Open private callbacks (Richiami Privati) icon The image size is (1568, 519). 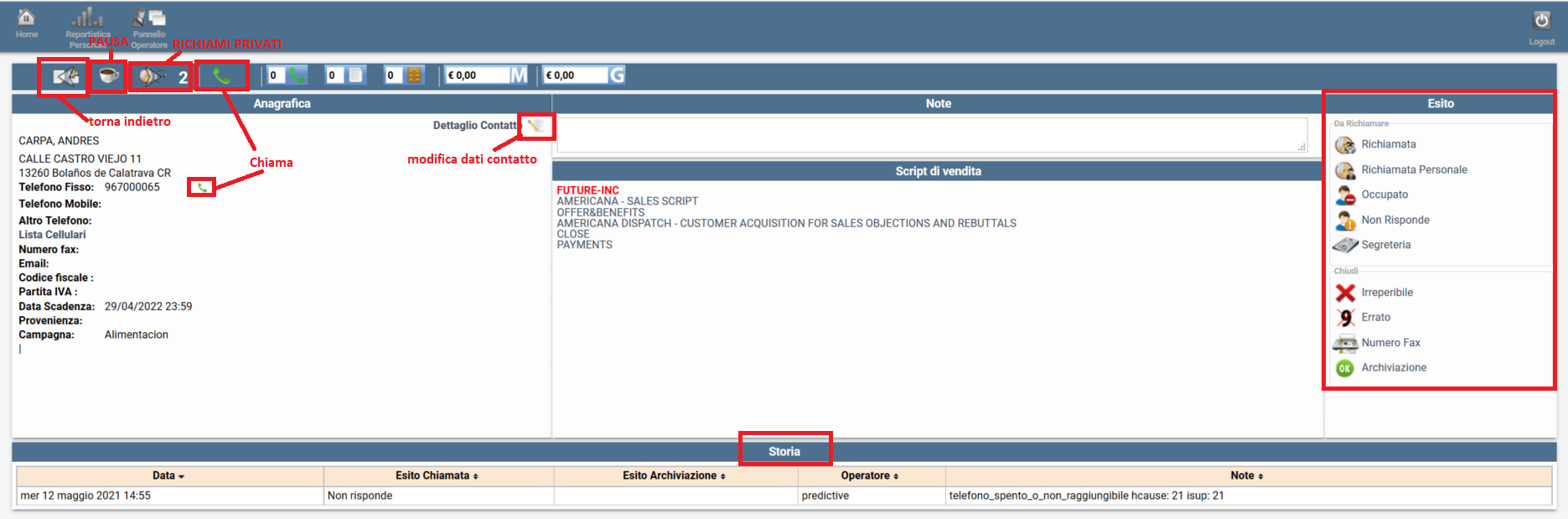point(152,76)
